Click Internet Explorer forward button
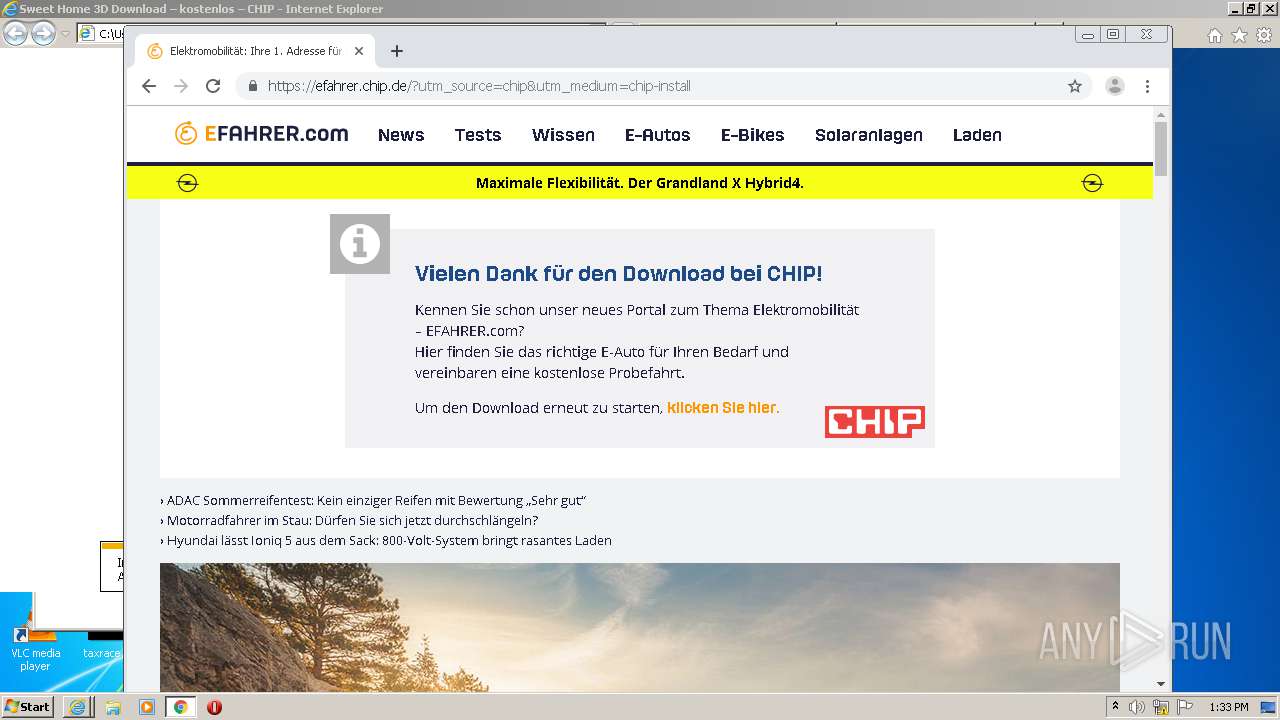1280x720 pixels. [x=43, y=34]
